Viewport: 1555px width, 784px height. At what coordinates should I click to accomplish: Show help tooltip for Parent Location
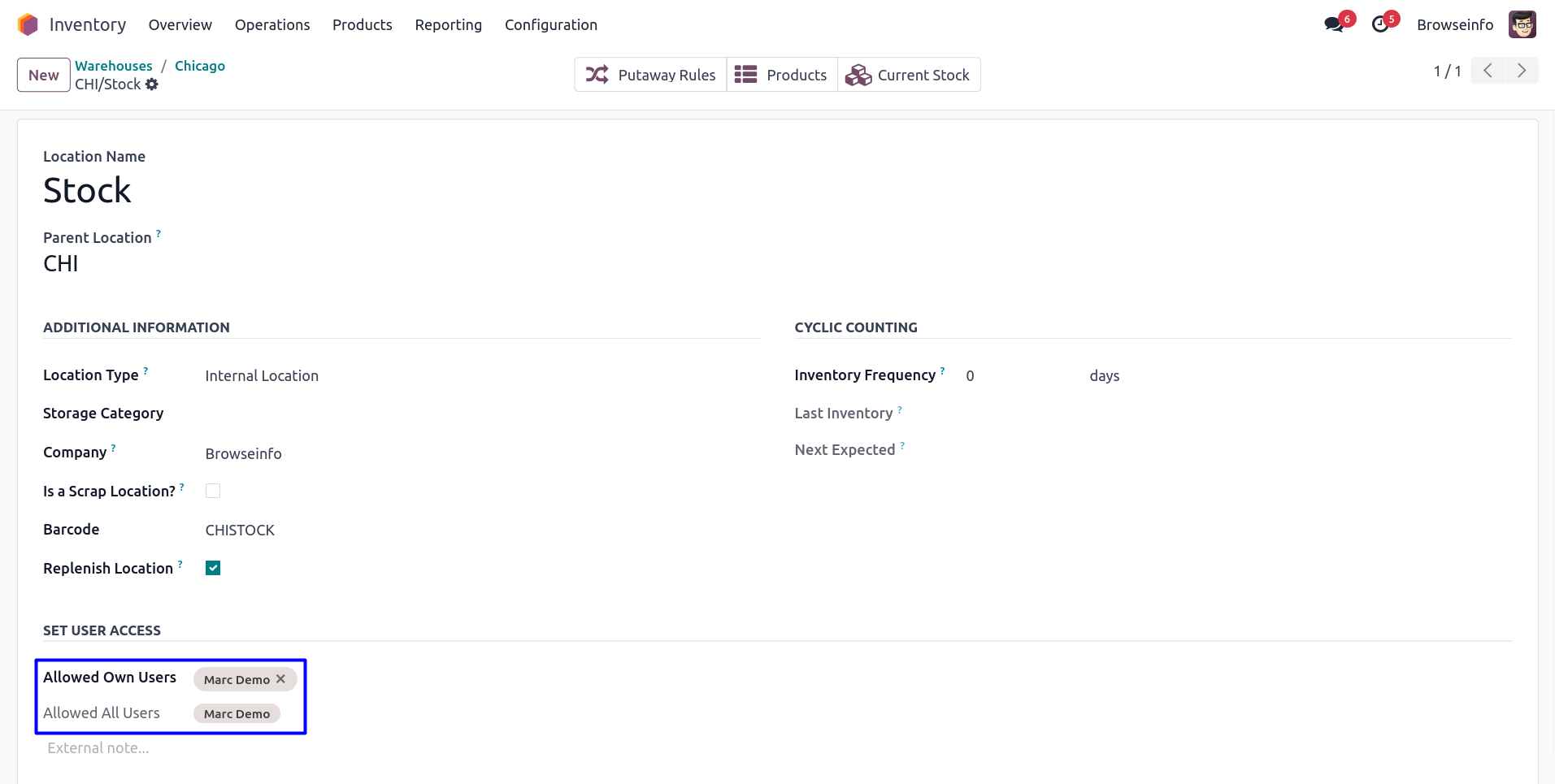(159, 232)
